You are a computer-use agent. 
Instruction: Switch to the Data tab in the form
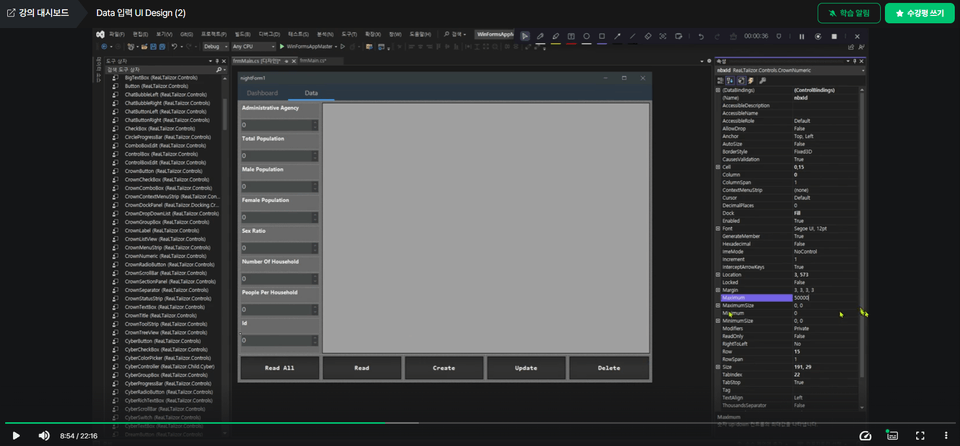pyautogui.click(x=311, y=92)
